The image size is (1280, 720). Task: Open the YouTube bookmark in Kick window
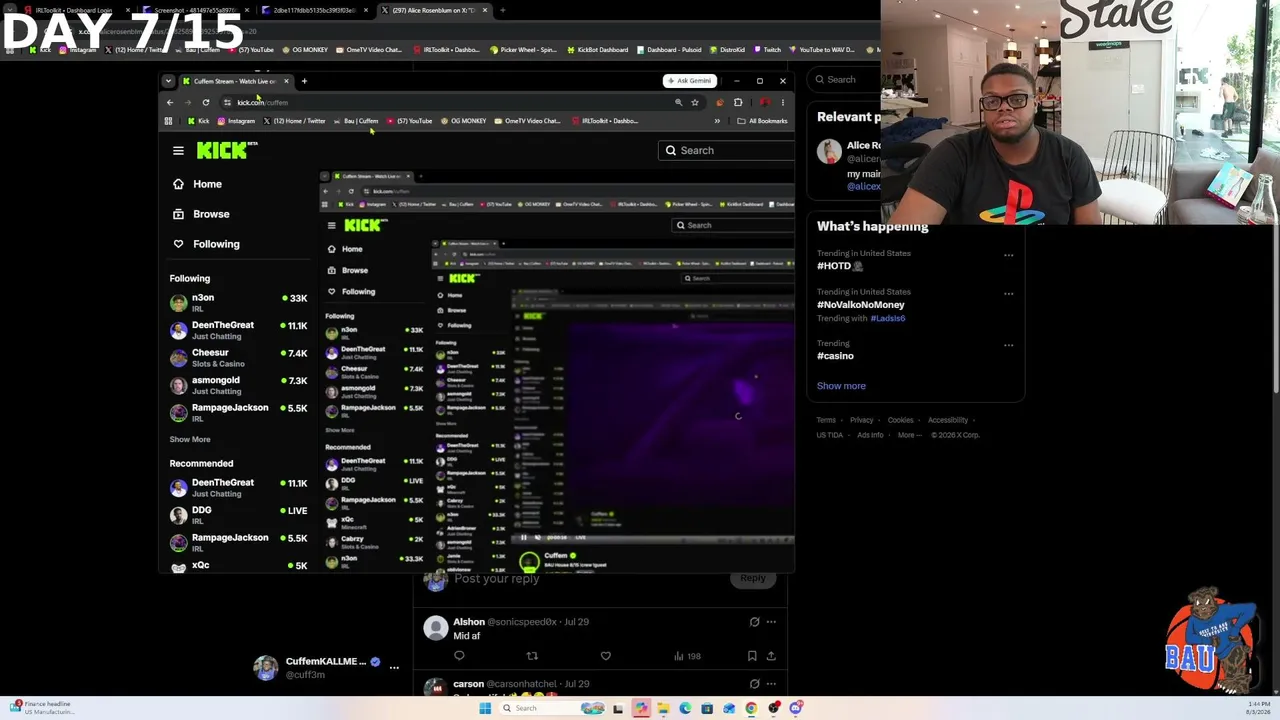click(x=409, y=121)
